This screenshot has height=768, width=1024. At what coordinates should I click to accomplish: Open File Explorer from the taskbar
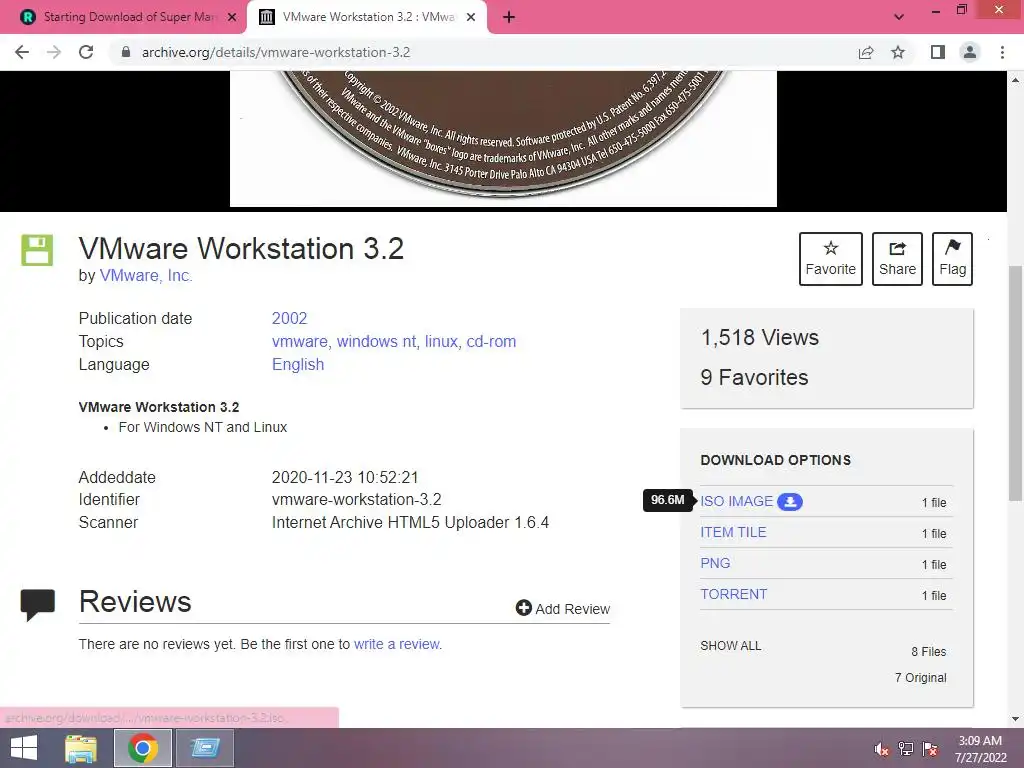pyautogui.click(x=81, y=748)
